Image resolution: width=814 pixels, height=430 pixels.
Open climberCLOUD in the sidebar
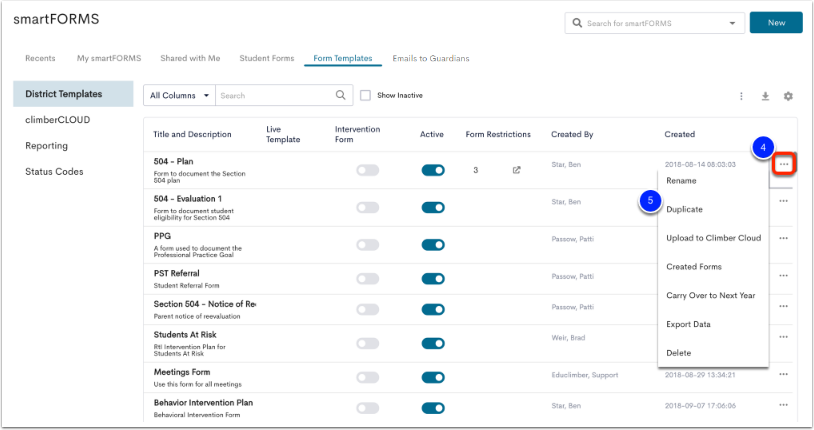(x=58, y=120)
